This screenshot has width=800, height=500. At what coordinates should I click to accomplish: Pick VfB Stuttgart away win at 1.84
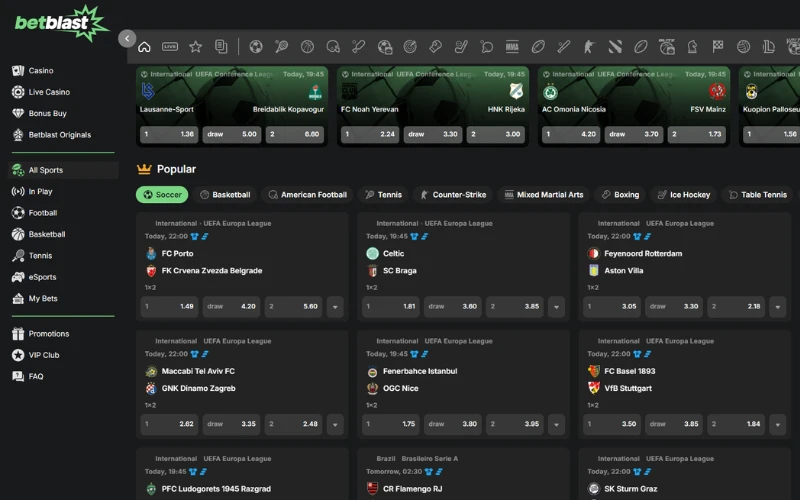[x=736, y=424]
